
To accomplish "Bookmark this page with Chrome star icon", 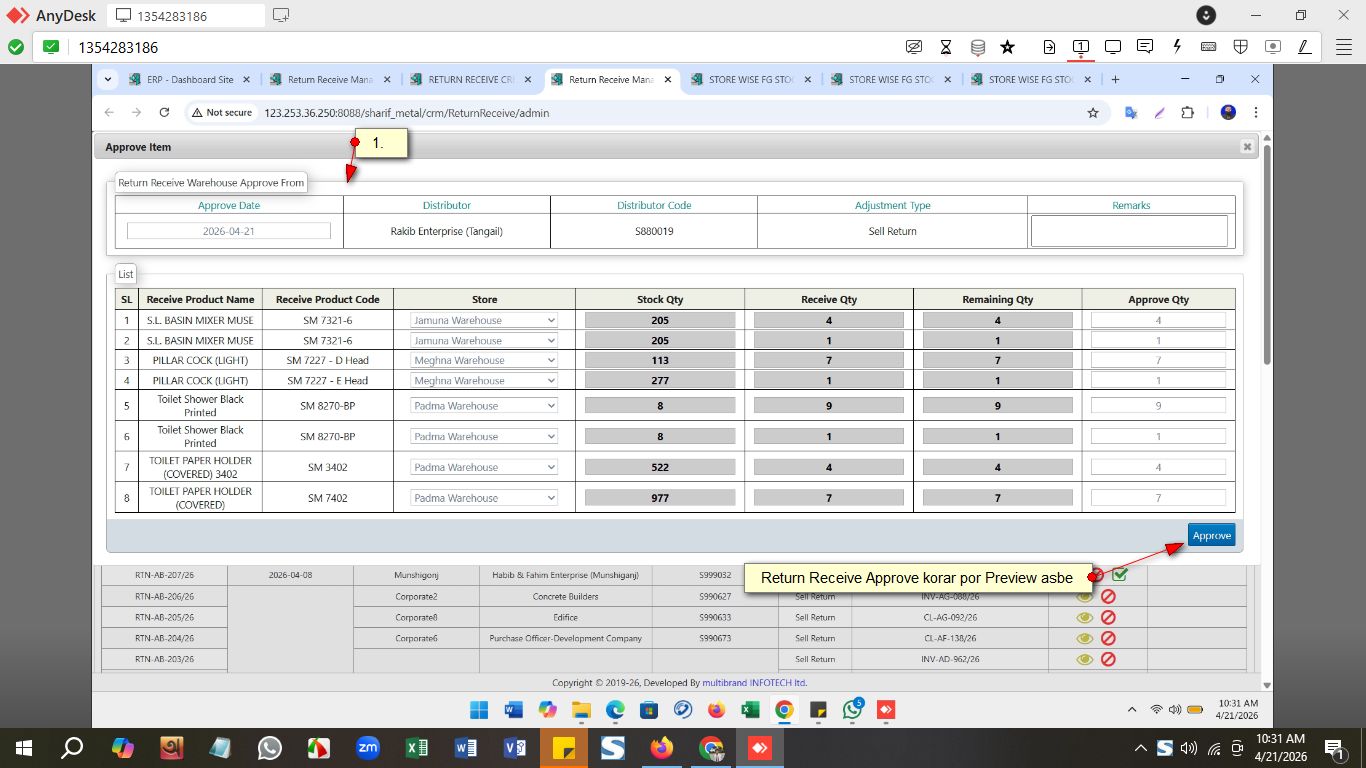I will (x=1093, y=113).
